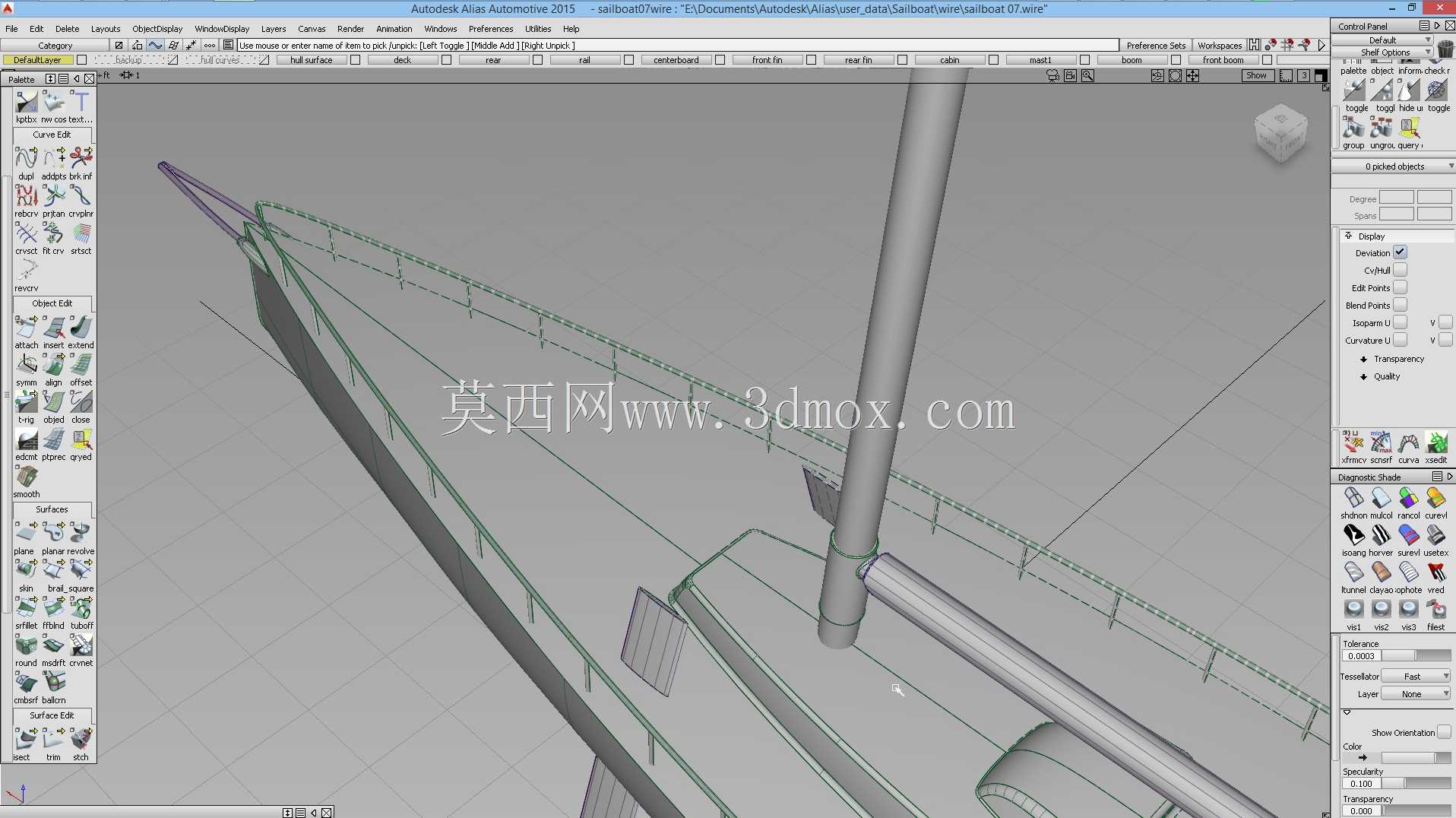Expand the Transparency section

1363,359
